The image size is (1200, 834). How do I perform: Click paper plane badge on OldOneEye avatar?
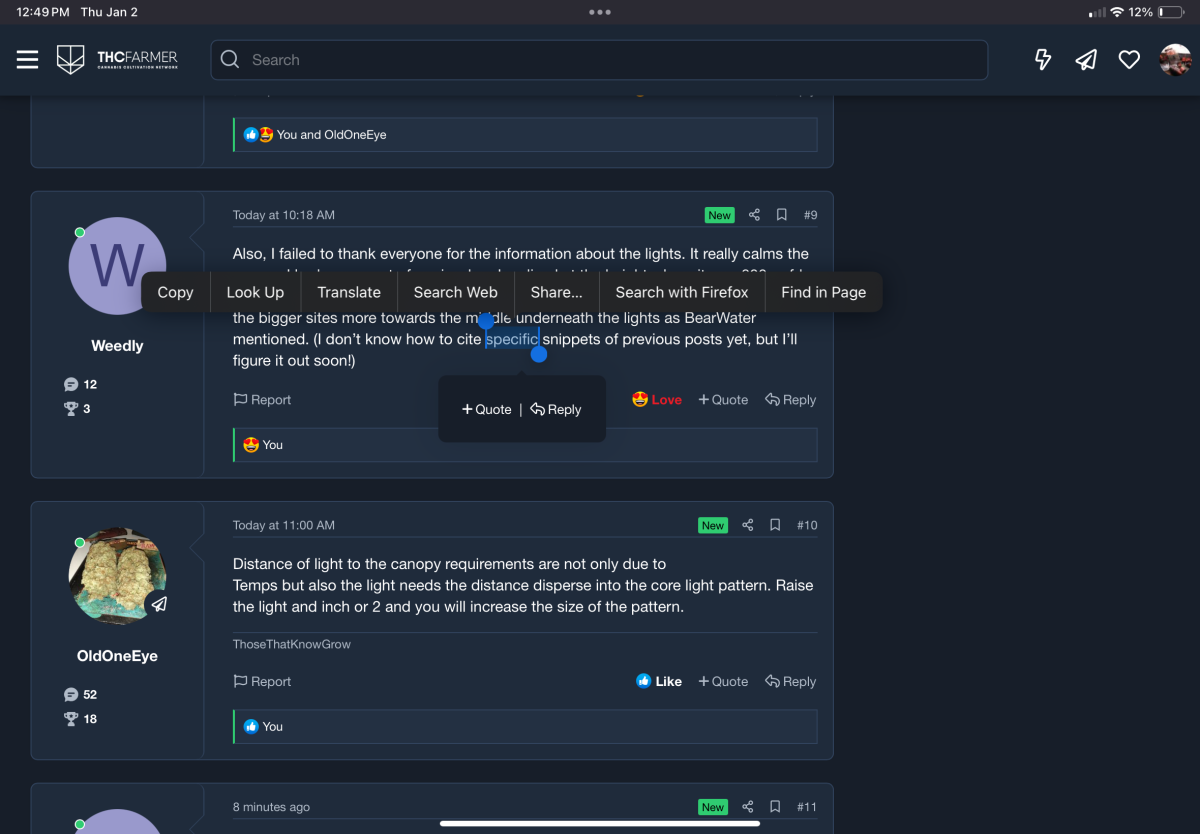click(159, 604)
